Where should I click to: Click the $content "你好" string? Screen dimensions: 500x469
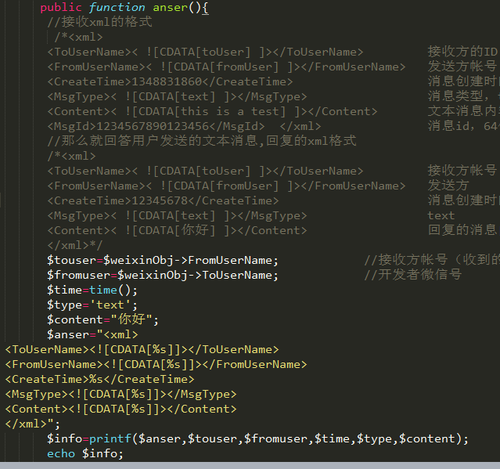pyautogui.click(x=132, y=320)
